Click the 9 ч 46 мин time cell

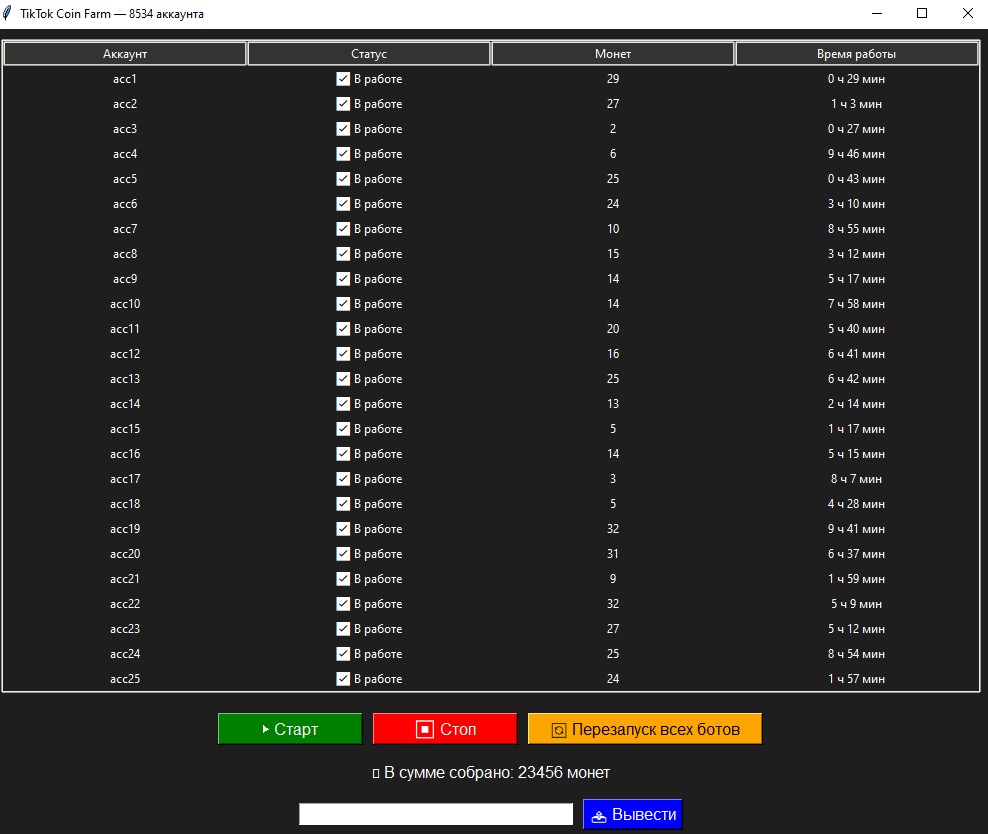856,154
